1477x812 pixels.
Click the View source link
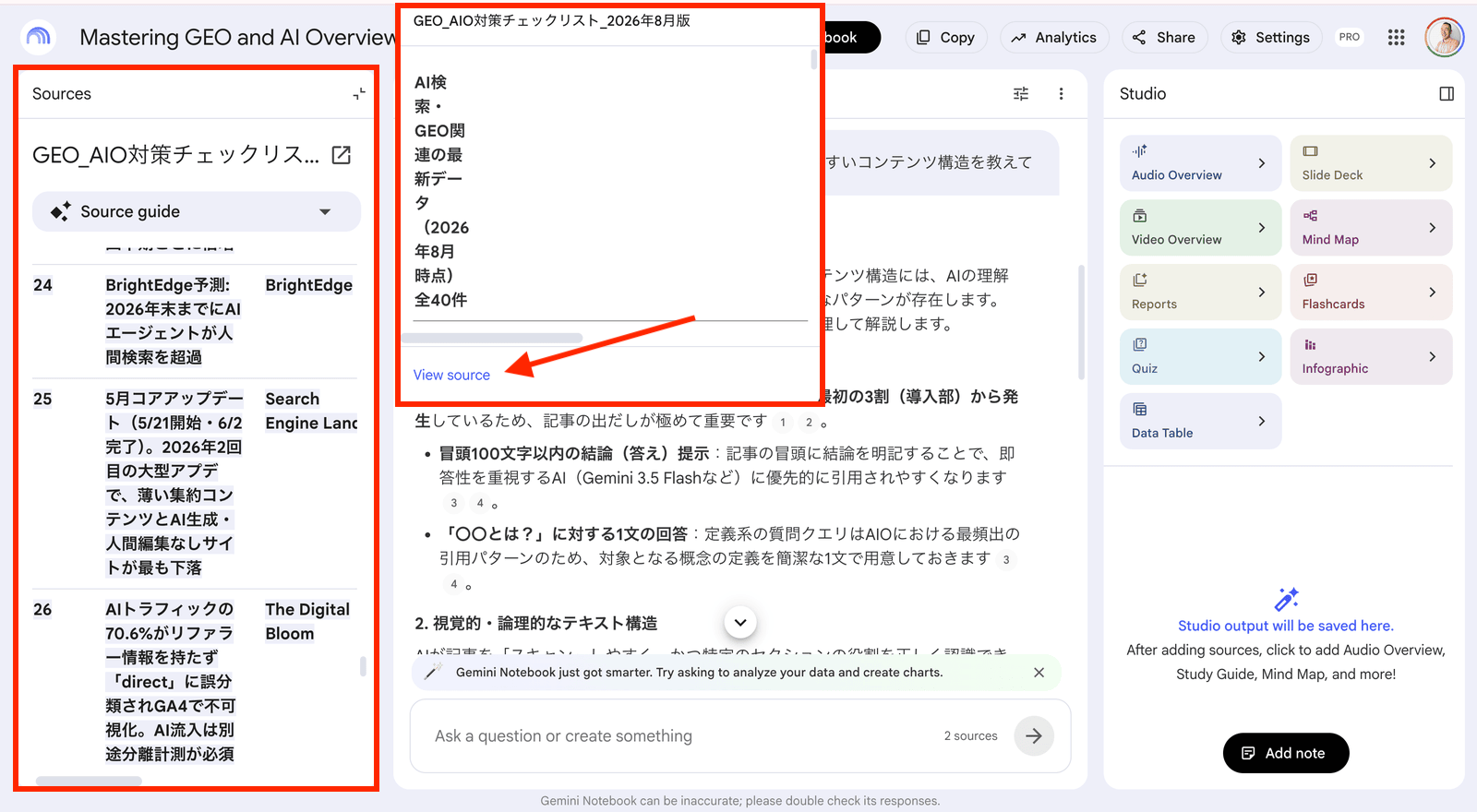(451, 375)
